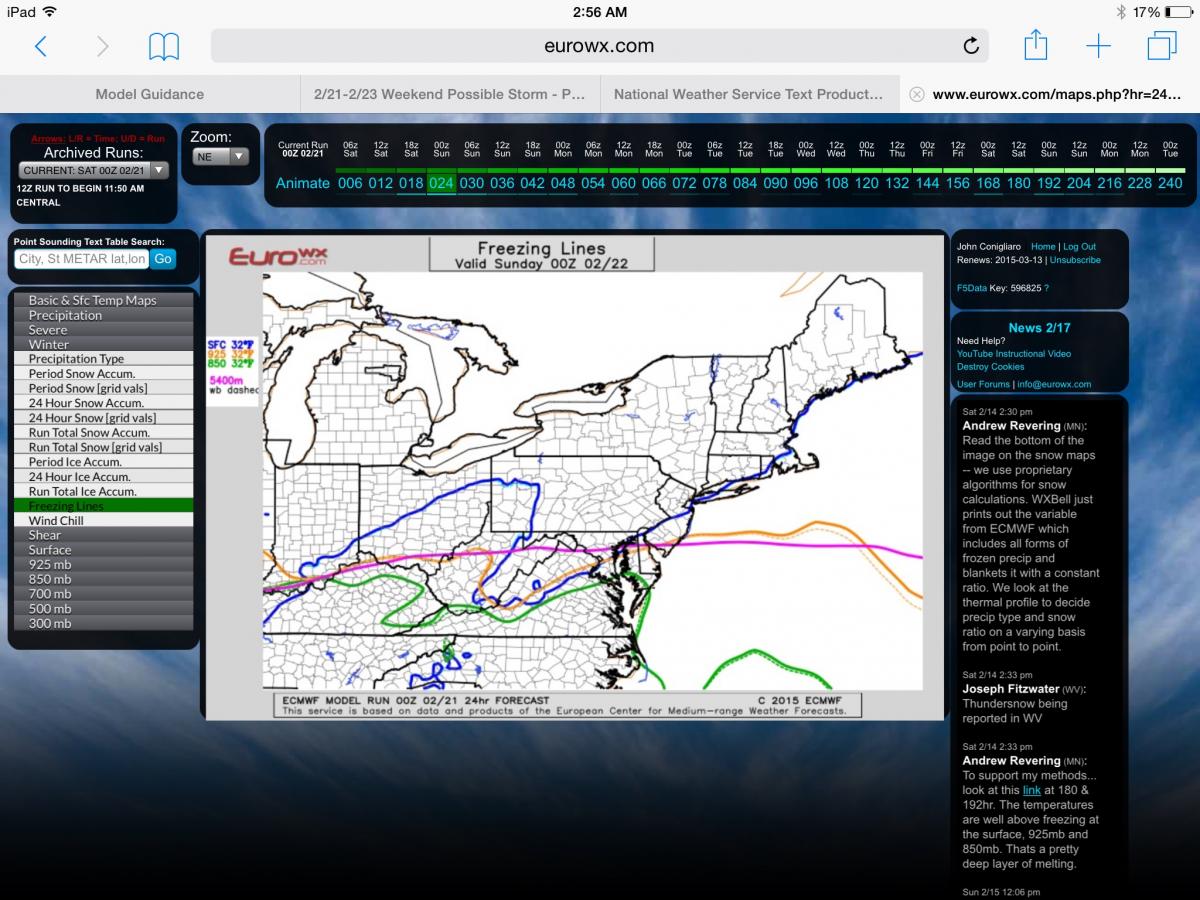The height and width of the screenshot is (900, 1200).
Task: Expand the Precipitation menu section
Action: point(103,315)
